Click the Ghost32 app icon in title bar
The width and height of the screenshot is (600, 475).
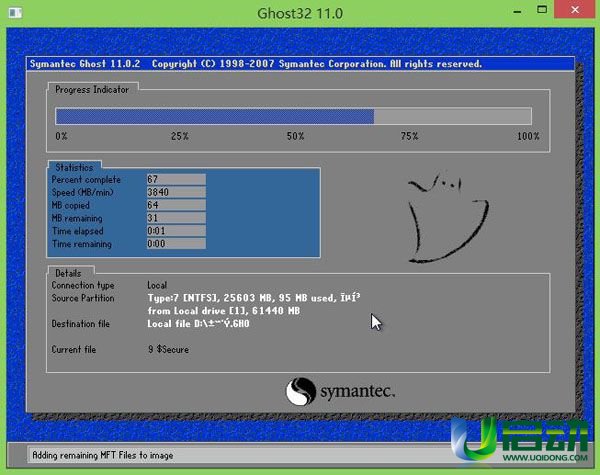[x=14, y=15]
